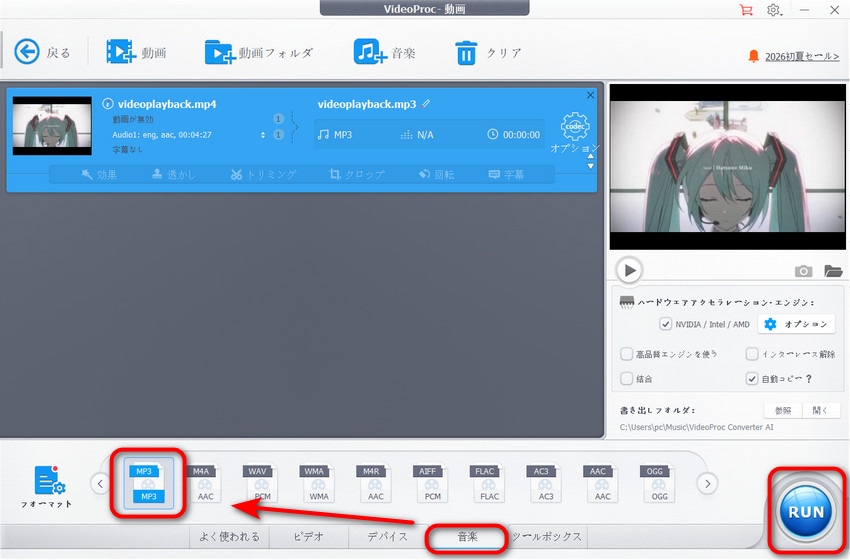850x560 pixels.
Task: Select the output path C:\Users\pc\Music text
Action: point(697,427)
